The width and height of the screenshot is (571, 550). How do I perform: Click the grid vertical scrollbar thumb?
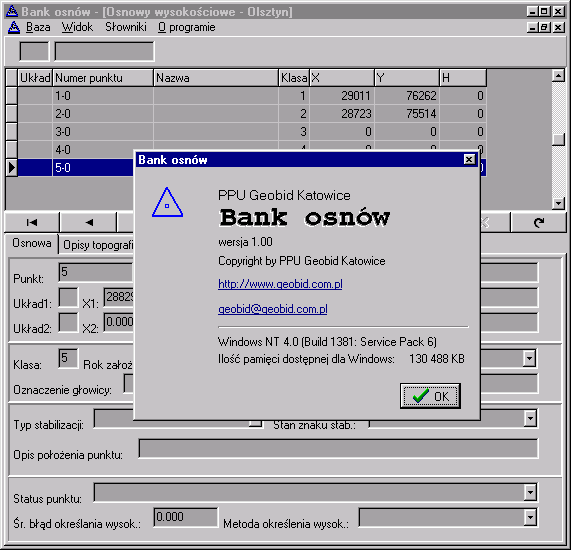558,140
